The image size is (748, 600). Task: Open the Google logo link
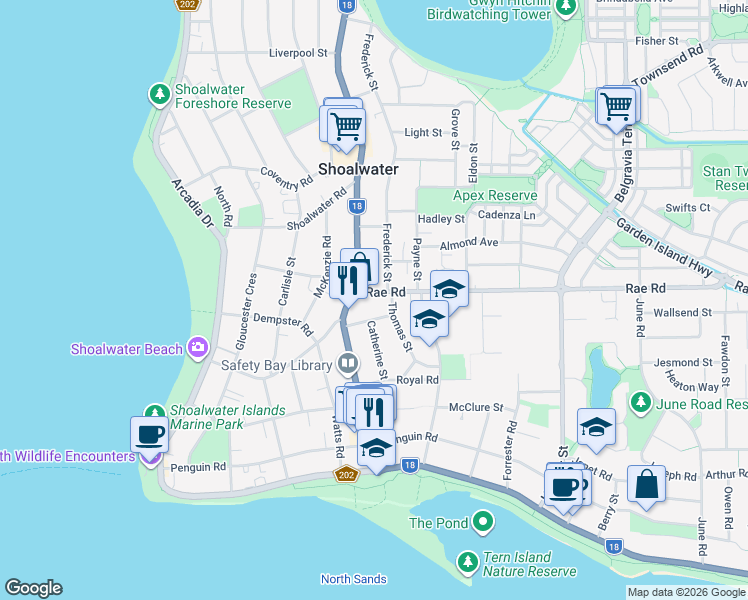point(34,588)
